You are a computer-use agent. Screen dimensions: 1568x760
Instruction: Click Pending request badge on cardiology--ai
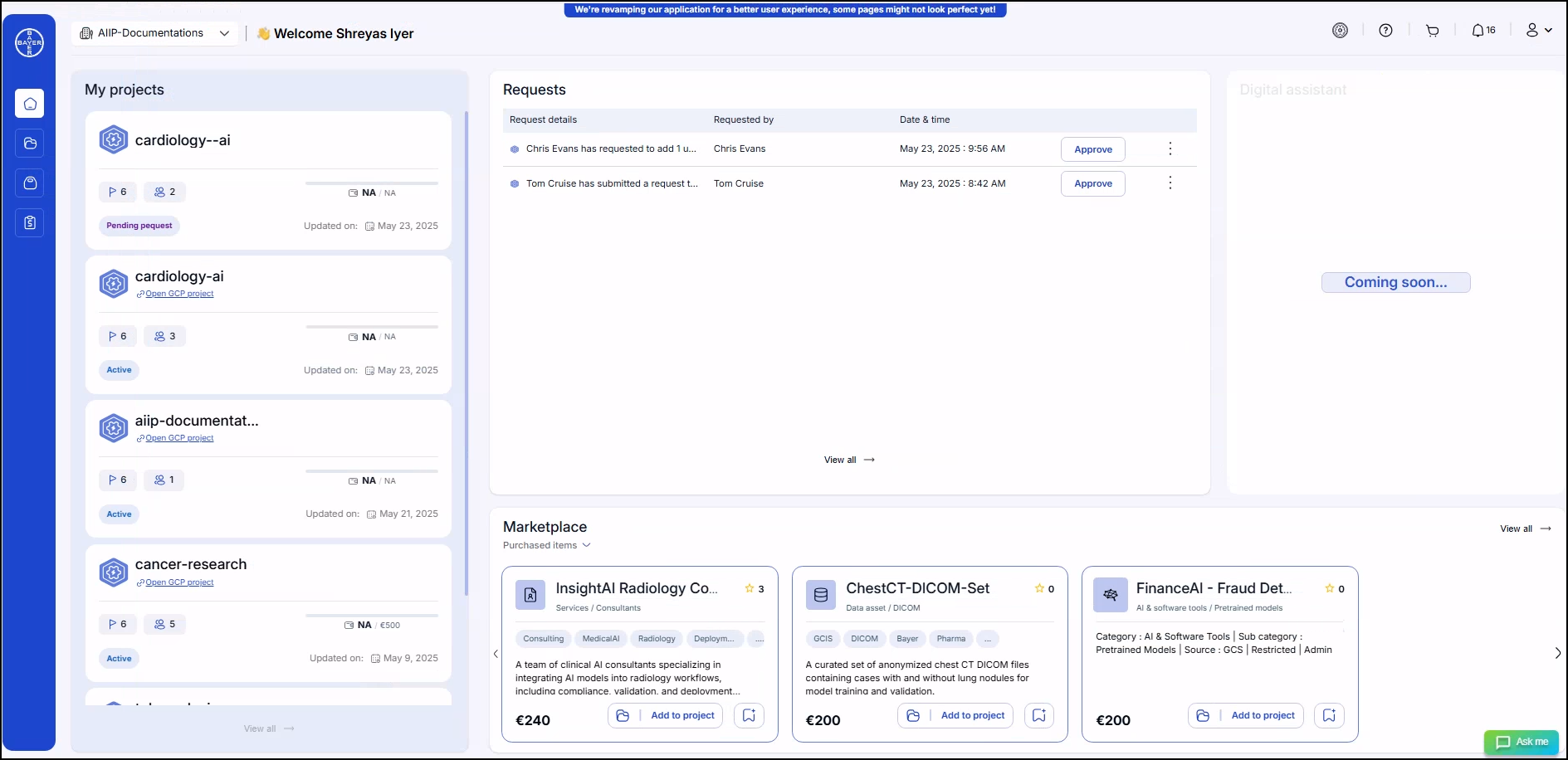pyautogui.click(x=139, y=226)
